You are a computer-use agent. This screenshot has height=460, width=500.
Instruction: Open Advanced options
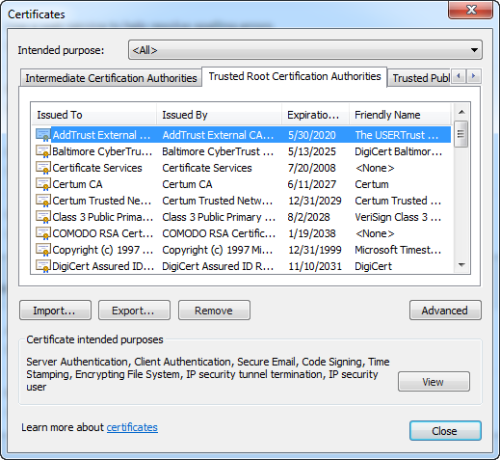(x=445, y=310)
